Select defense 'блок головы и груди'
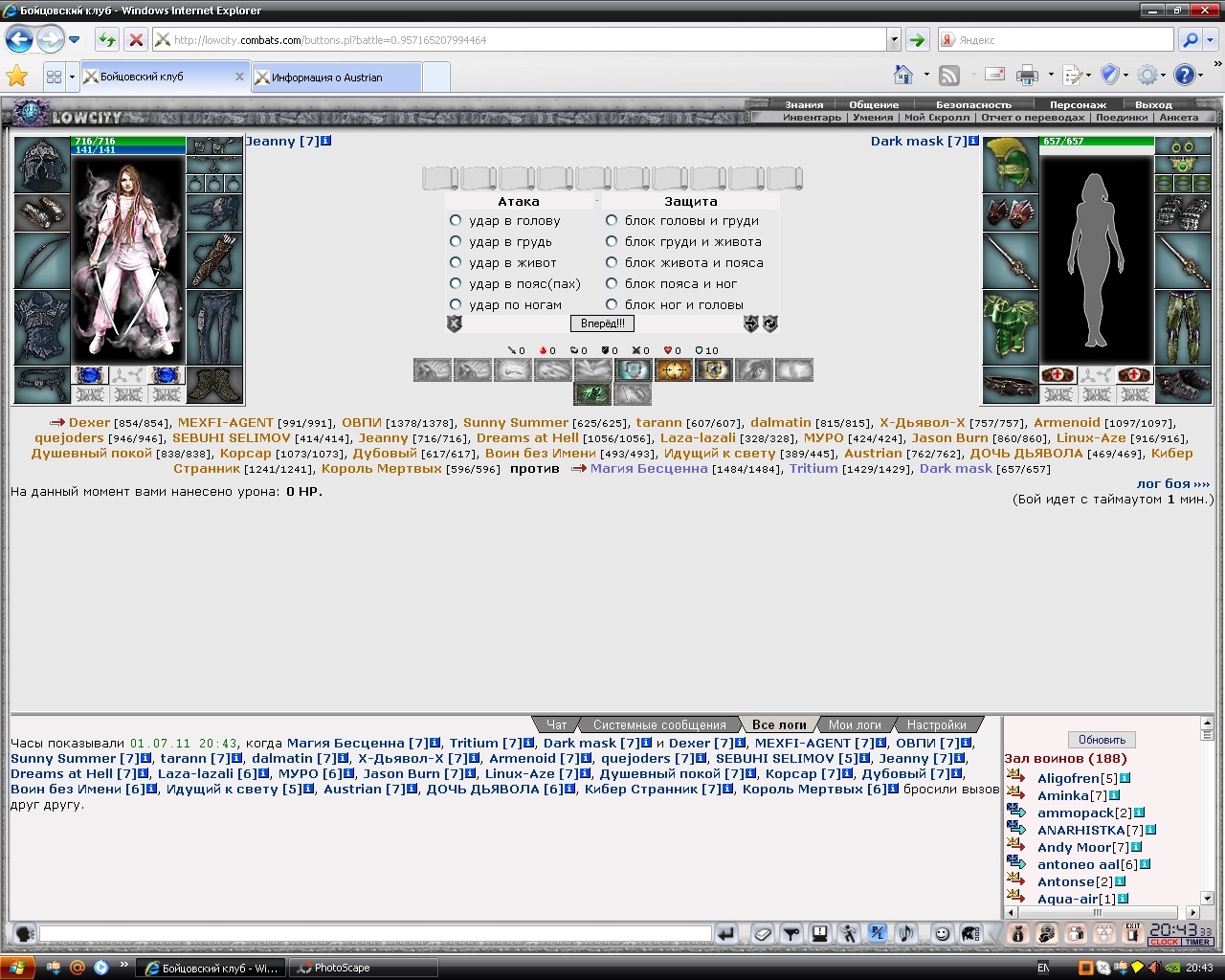Image resolution: width=1225 pixels, height=980 pixels. [612, 220]
